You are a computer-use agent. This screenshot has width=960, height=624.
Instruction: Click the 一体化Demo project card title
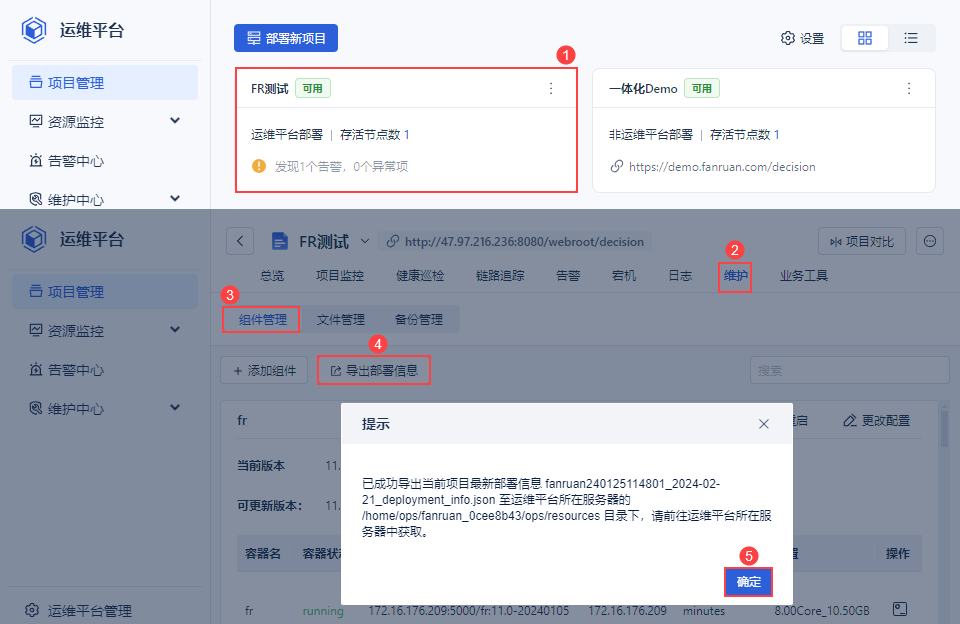pyautogui.click(x=643, y=89)
